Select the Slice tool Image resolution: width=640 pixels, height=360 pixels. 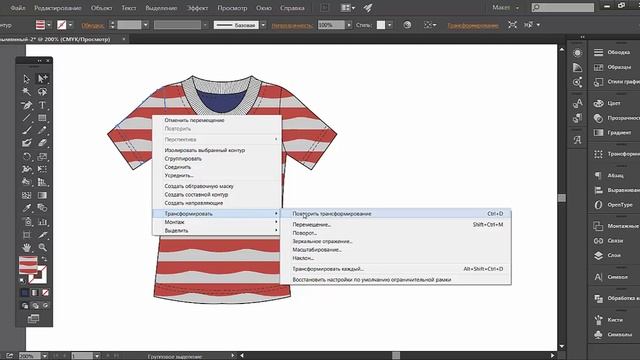point(42,235)
